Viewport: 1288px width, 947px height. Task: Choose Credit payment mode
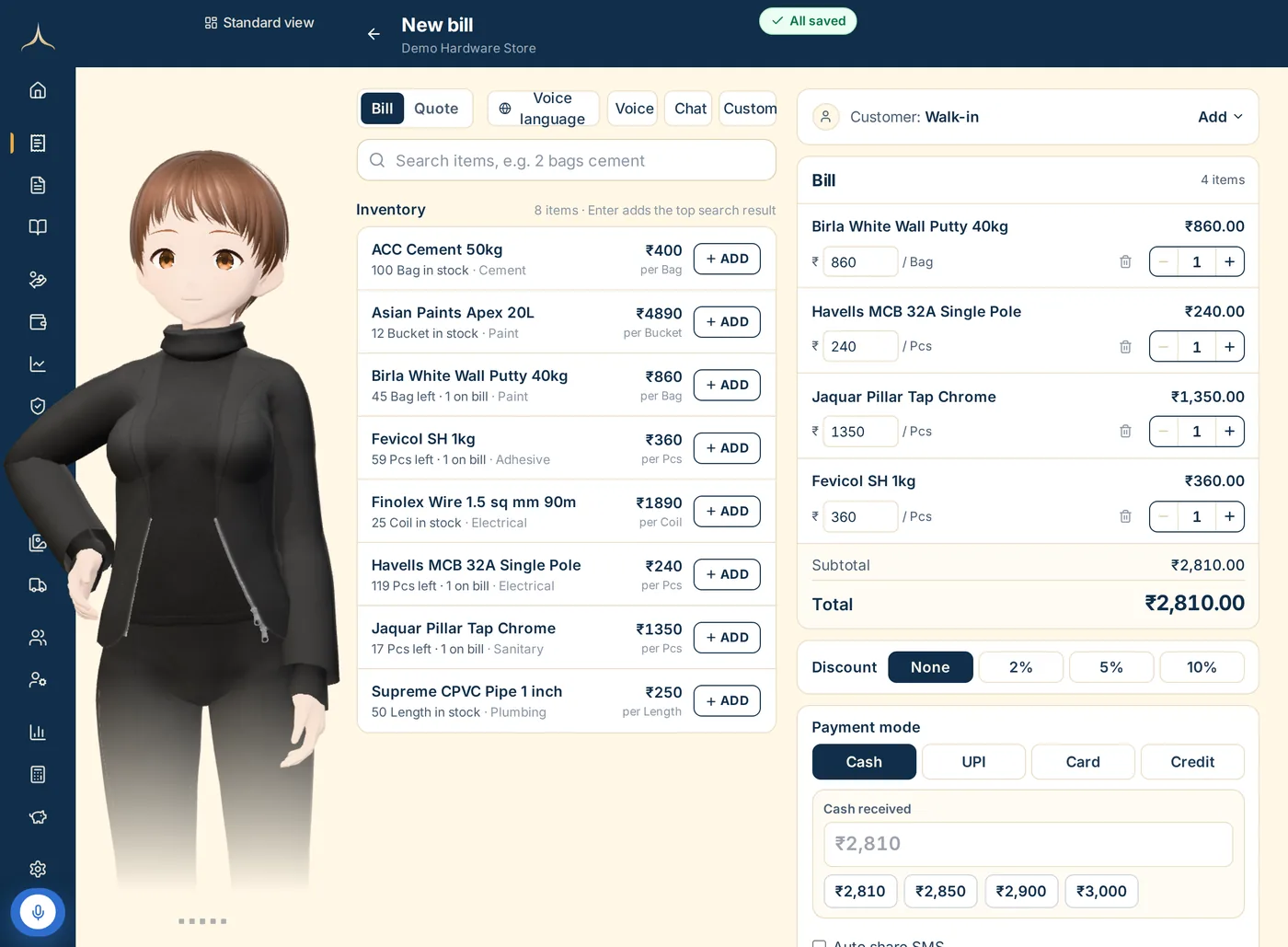[x=1192, y=762]
